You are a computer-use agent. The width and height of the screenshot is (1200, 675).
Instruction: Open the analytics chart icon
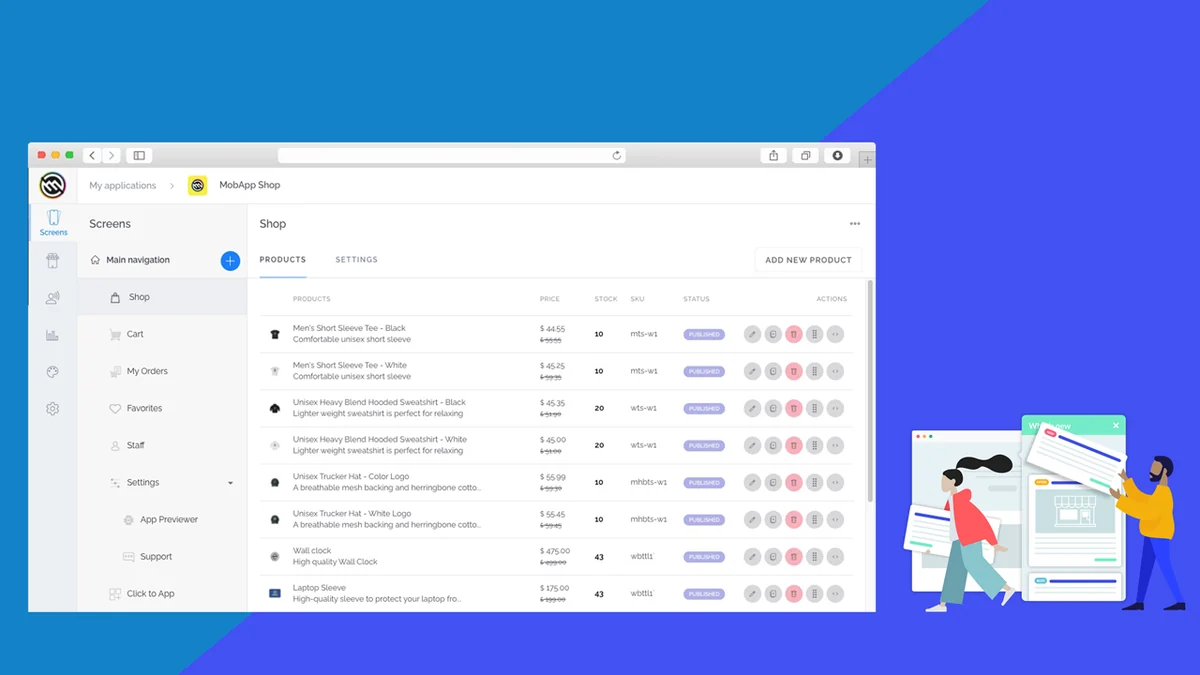(53, 334)
